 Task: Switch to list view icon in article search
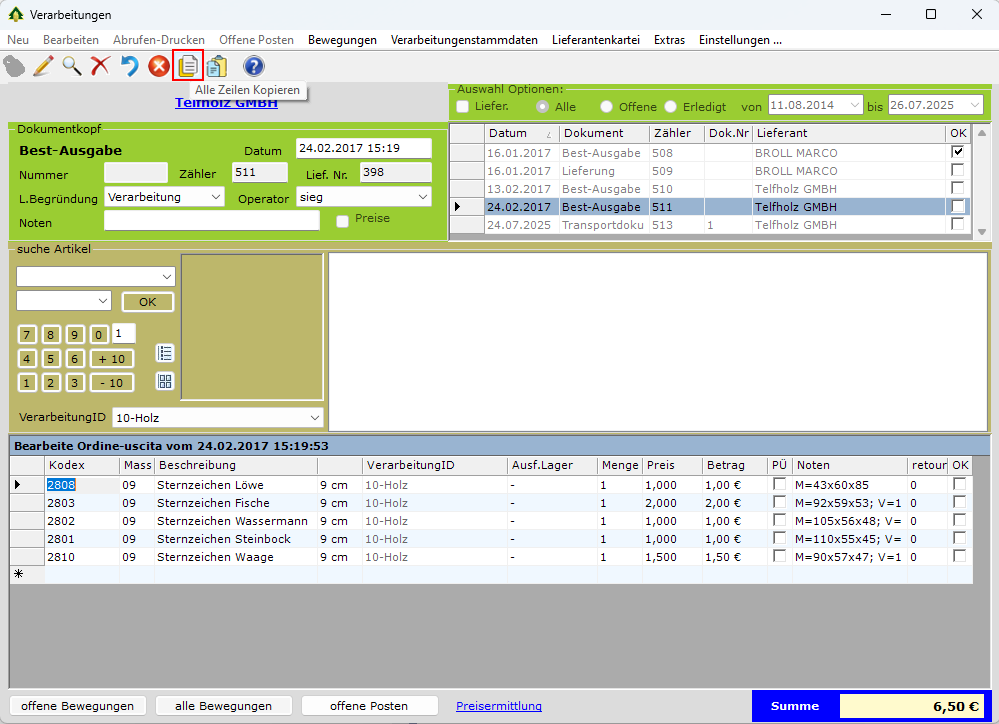[x=165, y=352]
